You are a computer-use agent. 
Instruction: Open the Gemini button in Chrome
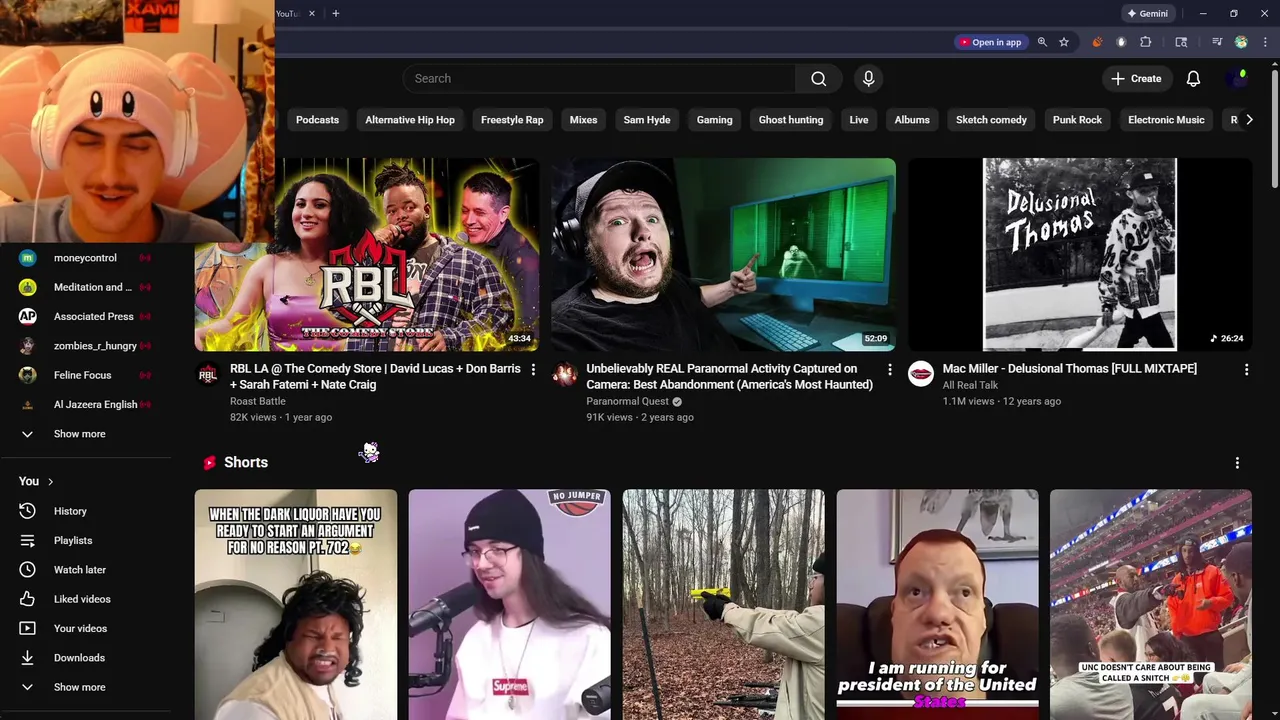(1147, 14)
